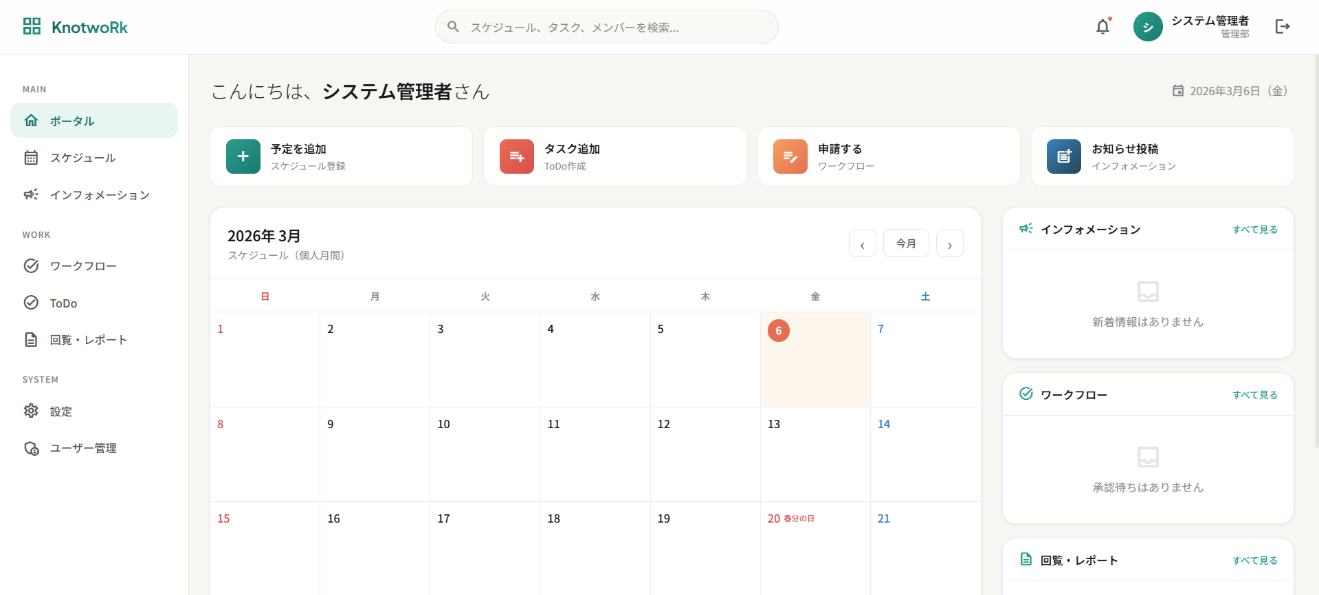Click the 設定 gear icon in sidebar
This screenshot has width=1319, height=595.
pos(31,411)
